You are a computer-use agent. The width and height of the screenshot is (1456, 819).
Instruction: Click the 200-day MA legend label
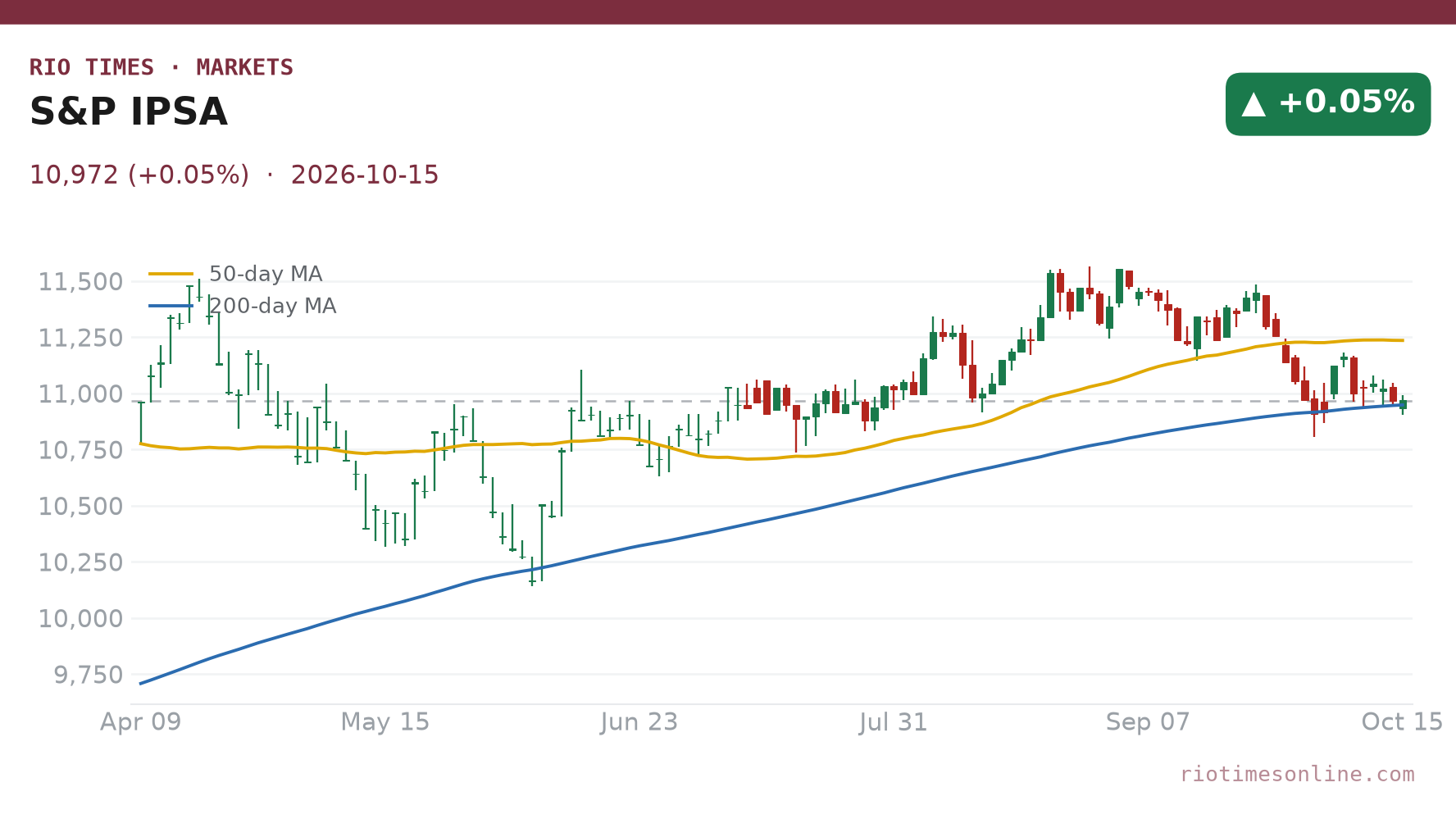pyautogui.click(x=272, y=306)
